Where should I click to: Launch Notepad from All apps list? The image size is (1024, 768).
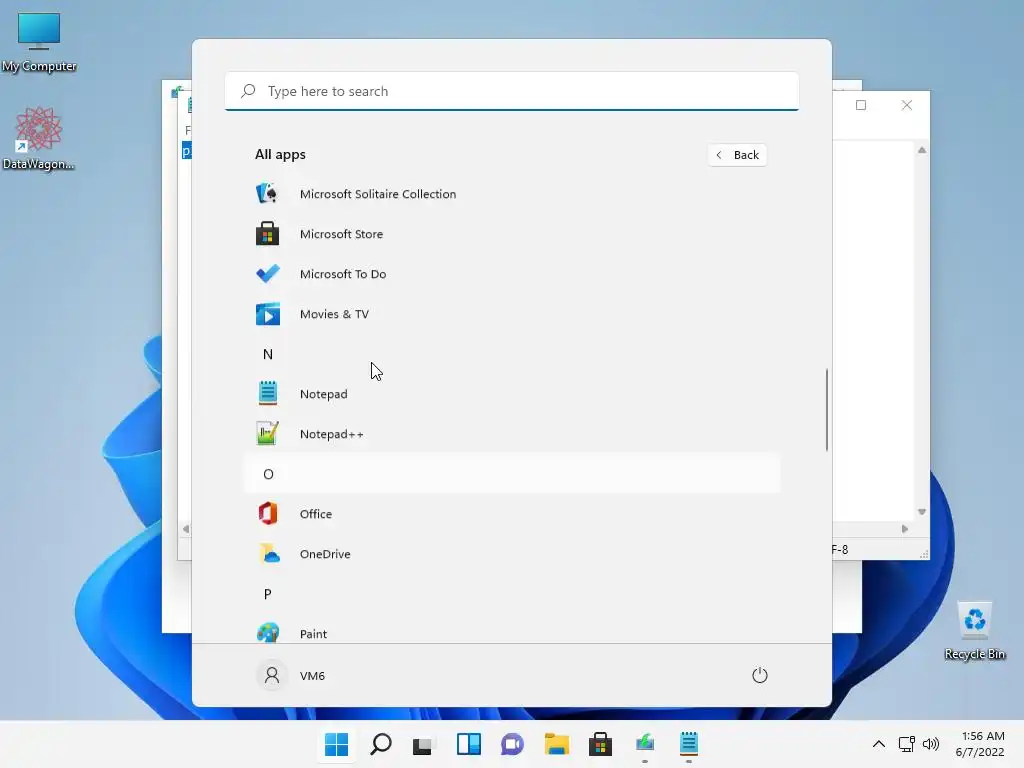click(x=511, y=394)
